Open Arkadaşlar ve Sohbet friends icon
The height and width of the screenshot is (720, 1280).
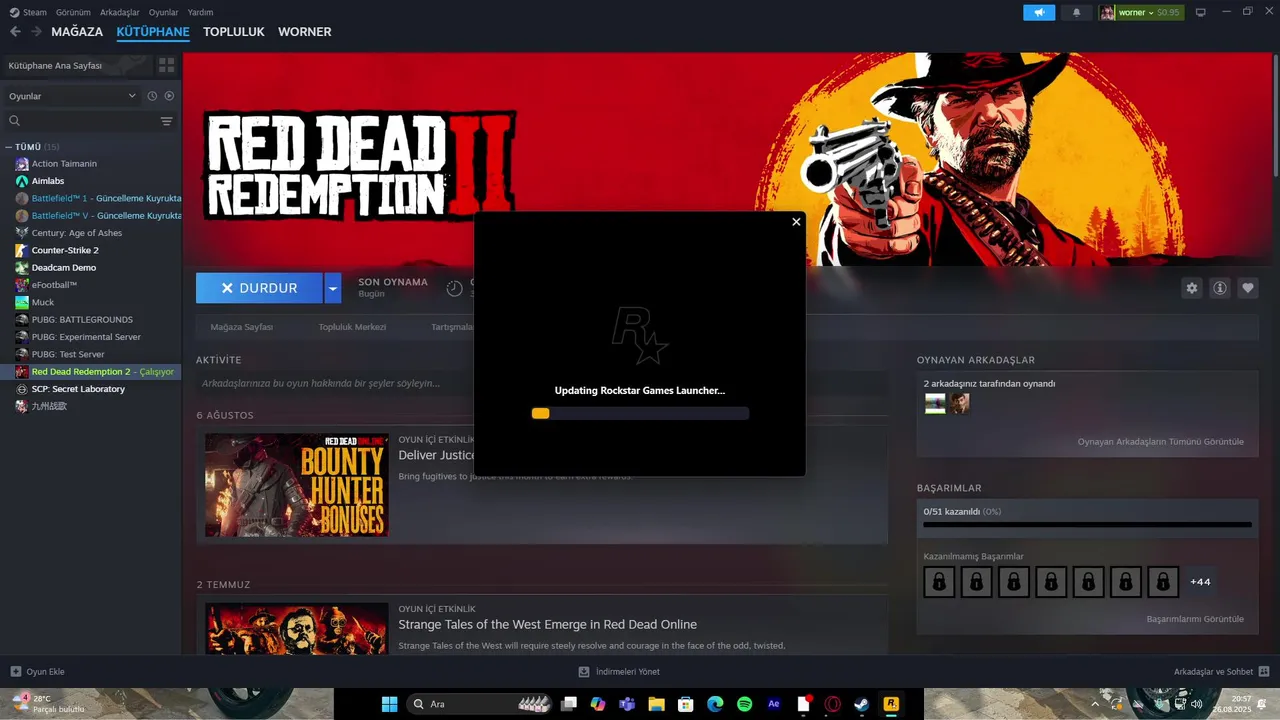point(1264,672)
